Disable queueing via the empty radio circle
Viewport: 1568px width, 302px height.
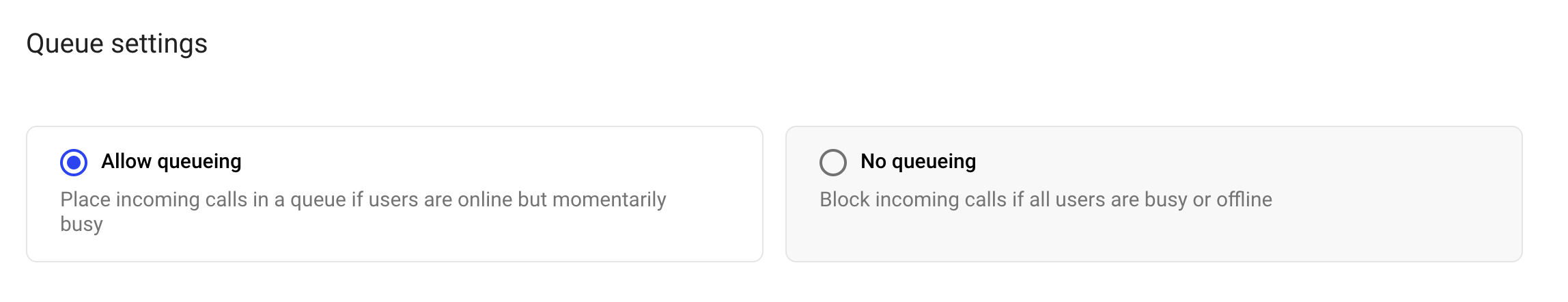tap(832, 163)
